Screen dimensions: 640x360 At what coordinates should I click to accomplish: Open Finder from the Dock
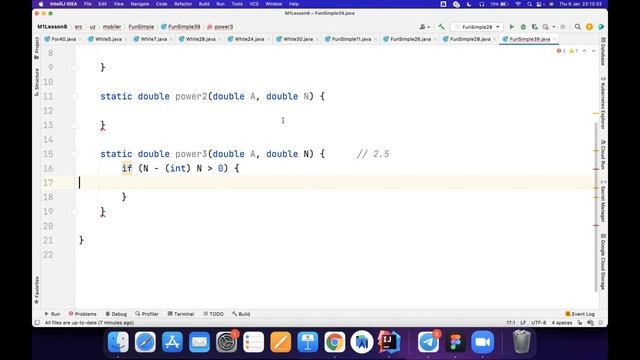(x=118, y=342)
